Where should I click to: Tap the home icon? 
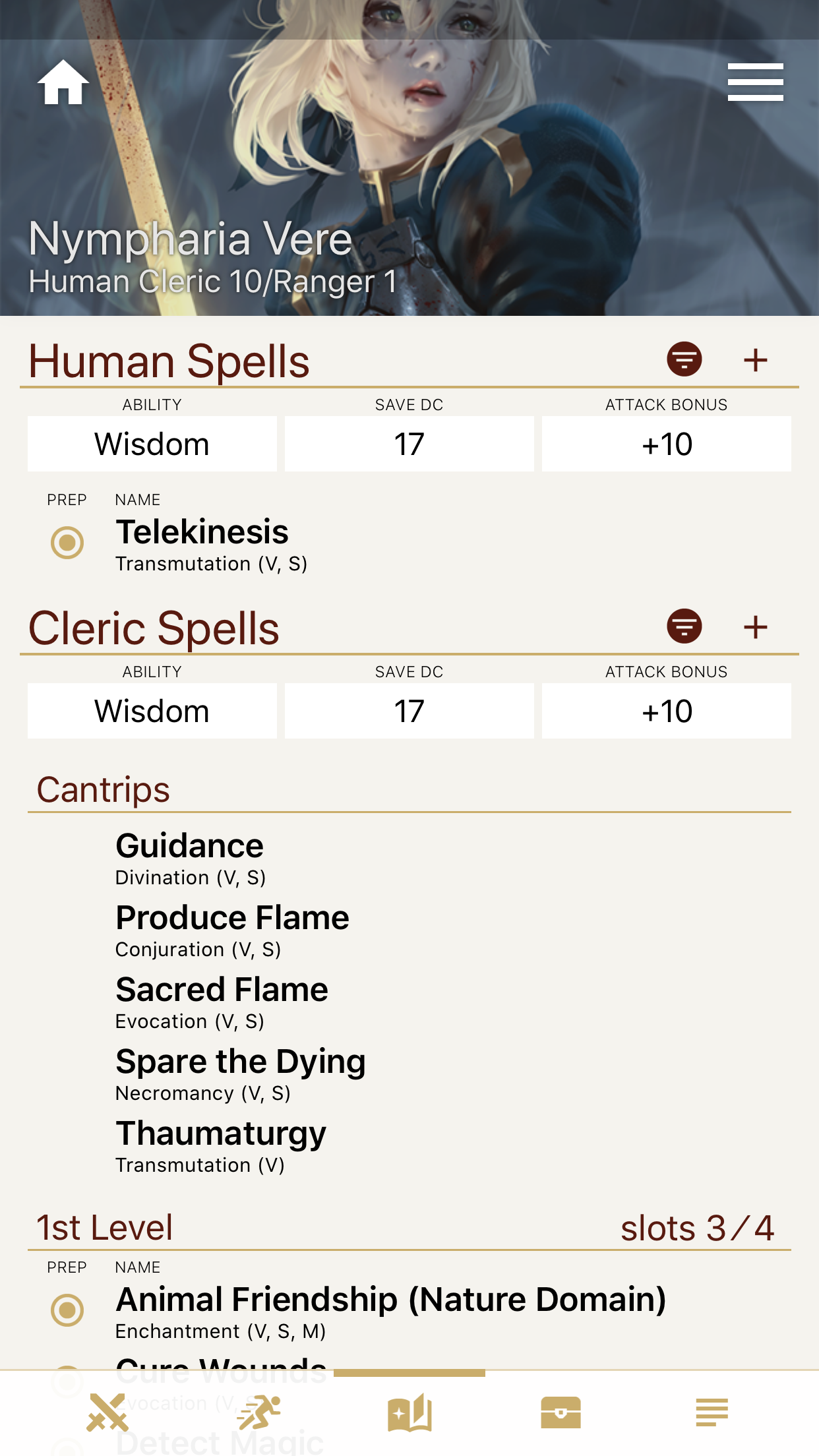63,82
